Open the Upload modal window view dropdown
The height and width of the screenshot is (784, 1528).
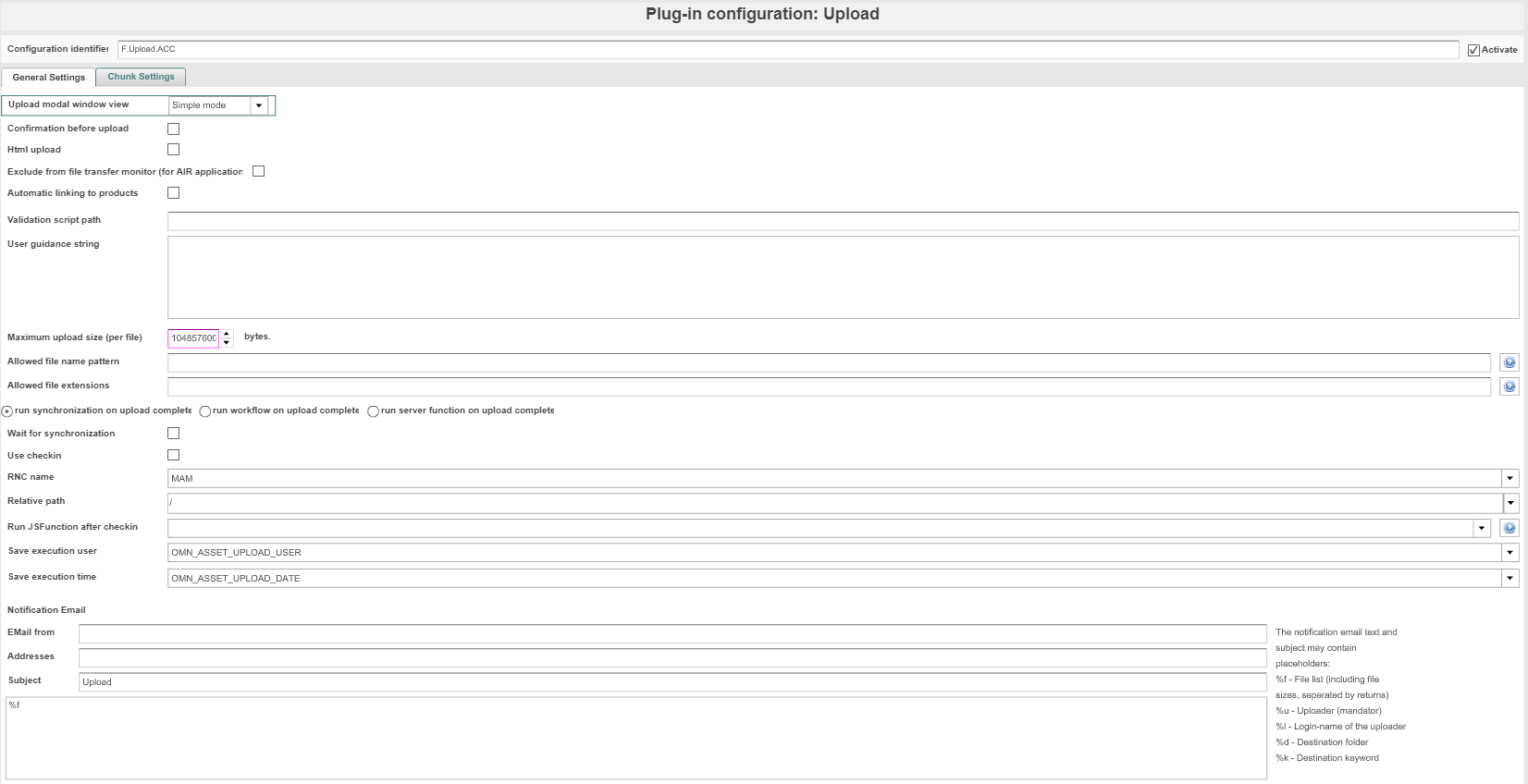pos(259,105)
